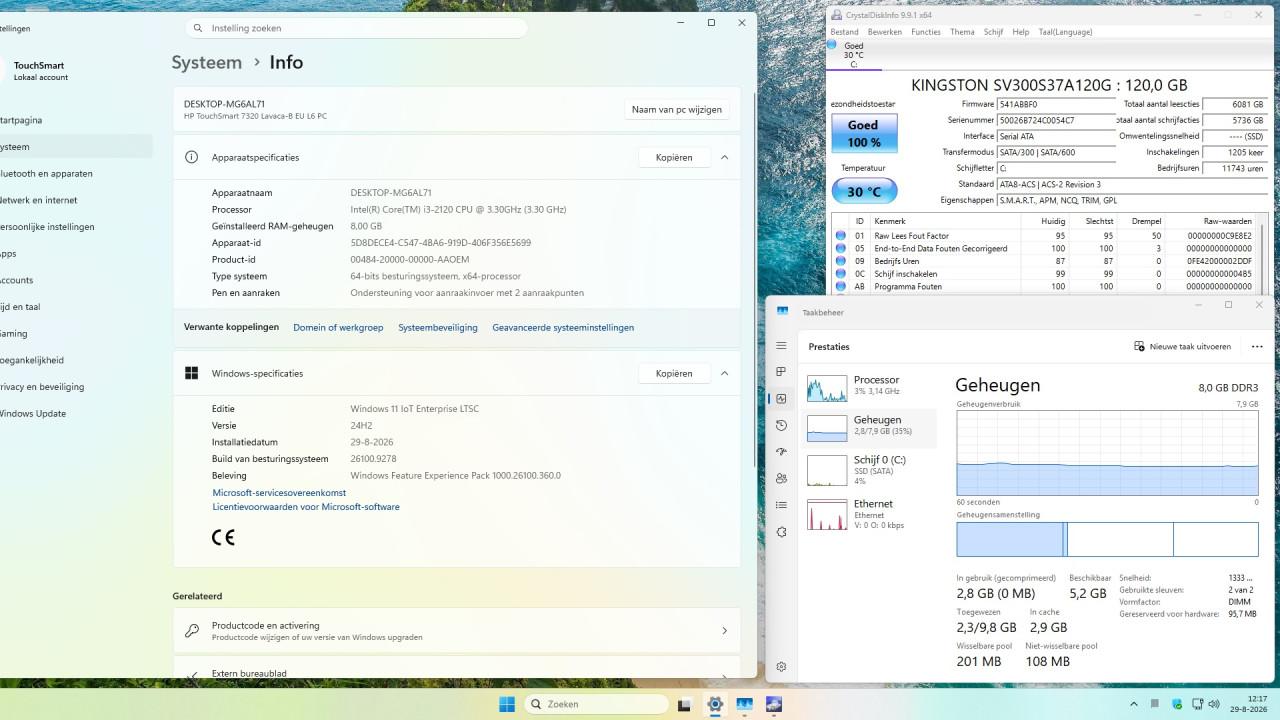
Task: Click the Windows logo beside Windows-specificaties
Action: (x=191, y=373)
